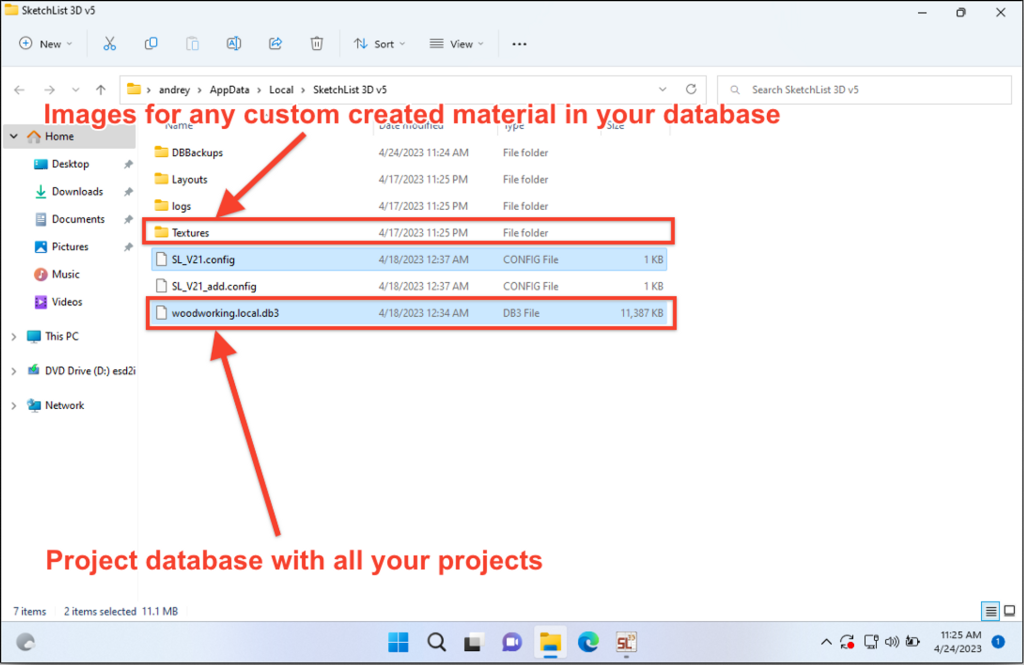Select the woodworking.local.db3 file
The width and height of the screenshot is (1024, 665).
[409, 313]
